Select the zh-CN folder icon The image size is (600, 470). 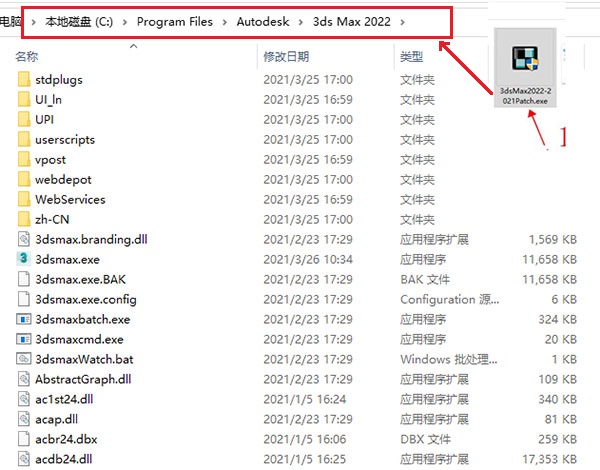click(25, 219)
